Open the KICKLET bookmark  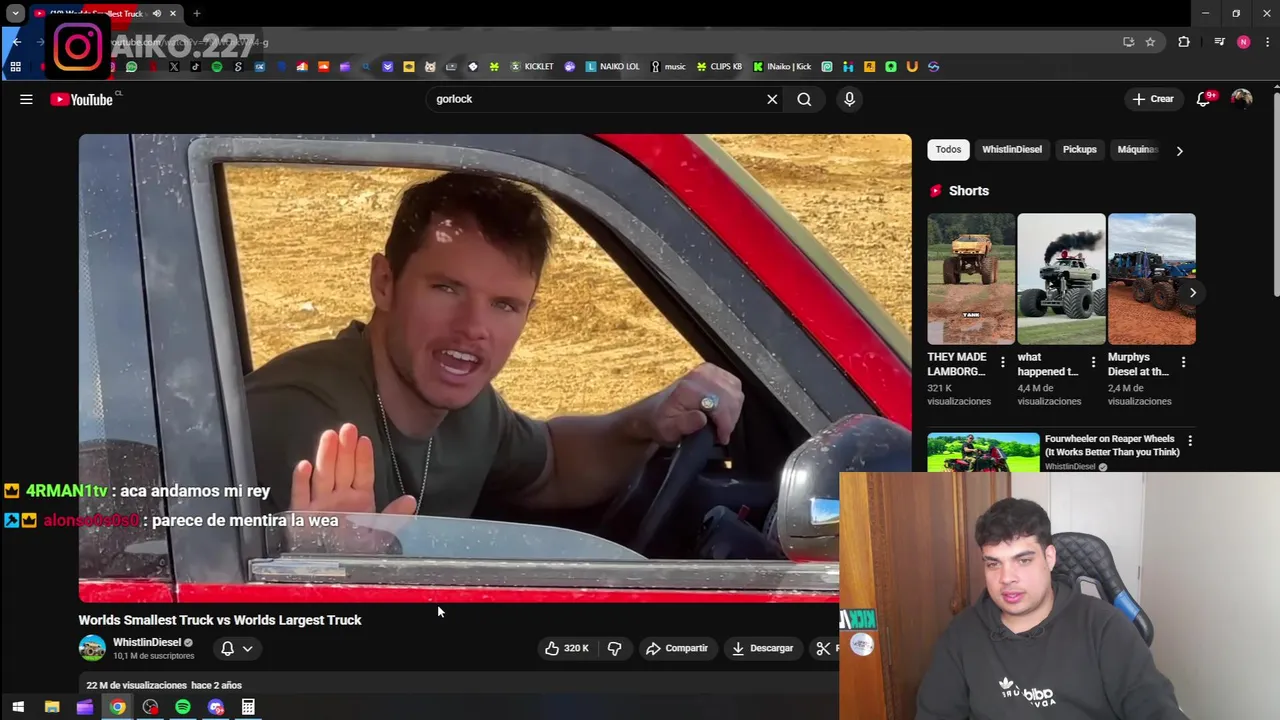point(532,67)
